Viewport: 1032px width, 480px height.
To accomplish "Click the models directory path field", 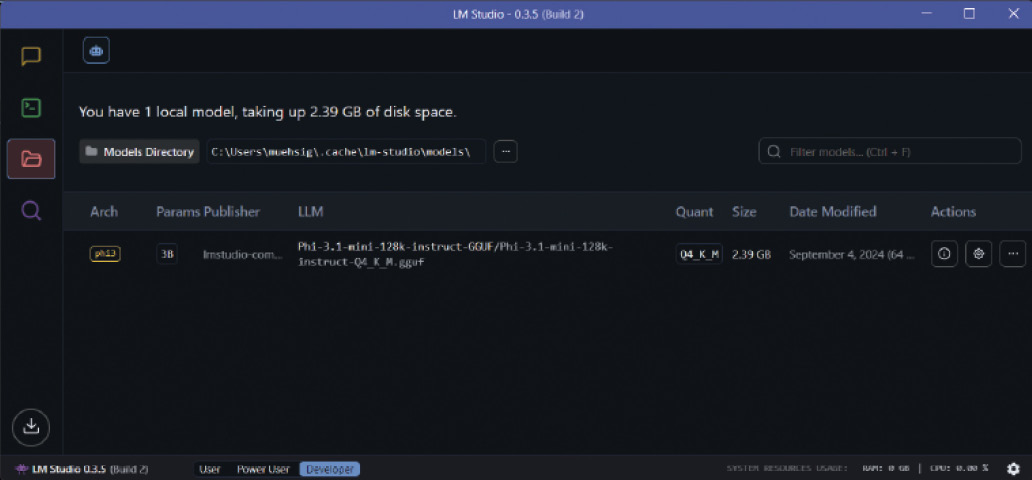I will (346, 151).
